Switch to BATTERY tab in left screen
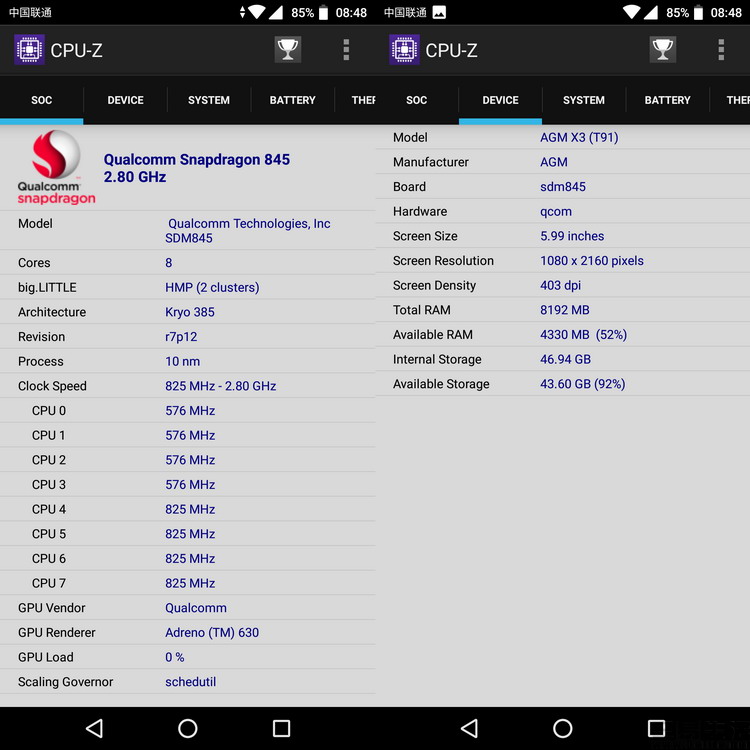The height and width of the screenshot is (750, 750). coord(292,100)
